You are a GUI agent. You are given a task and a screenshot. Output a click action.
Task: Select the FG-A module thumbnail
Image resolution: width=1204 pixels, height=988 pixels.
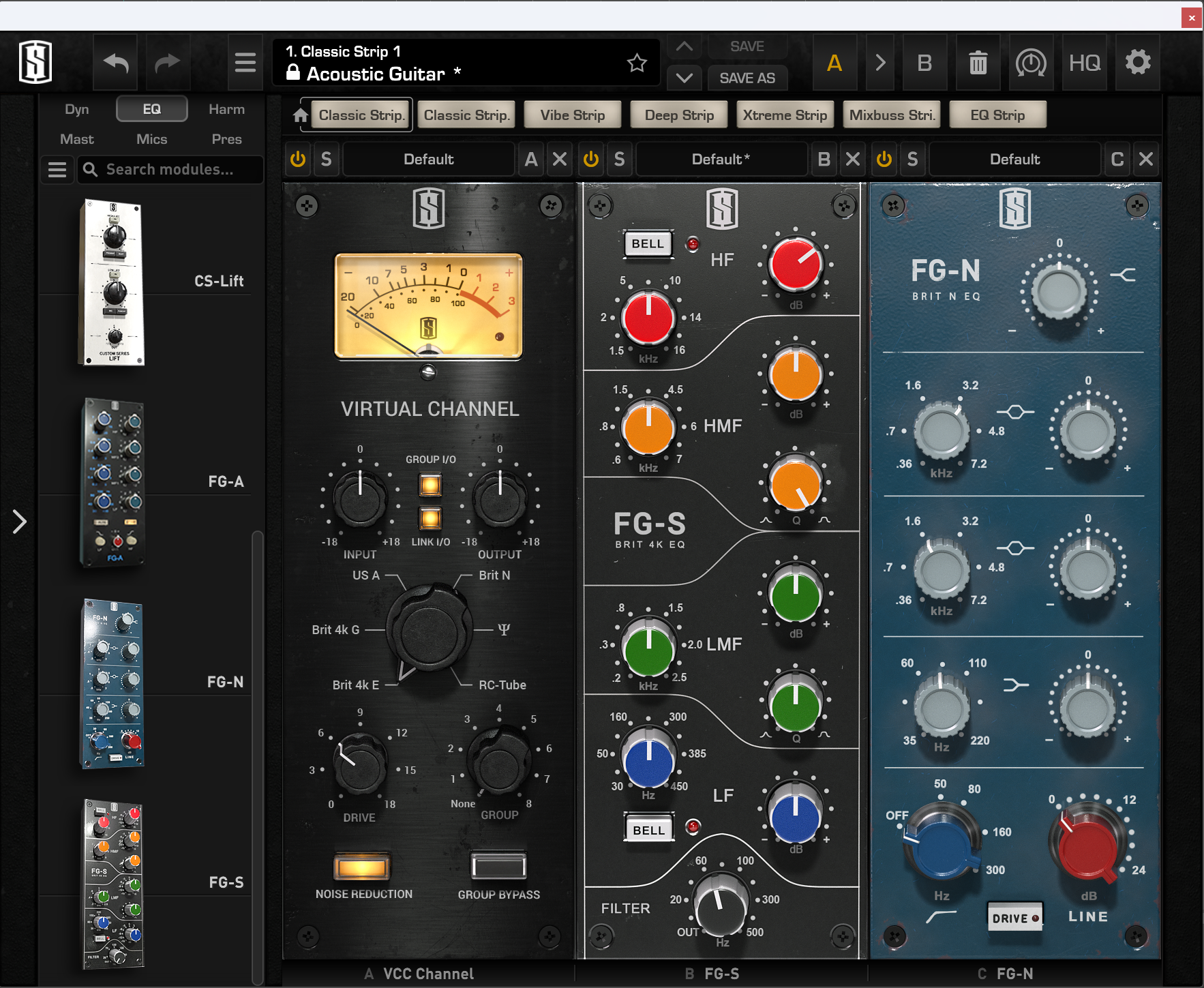click(113, 482)
